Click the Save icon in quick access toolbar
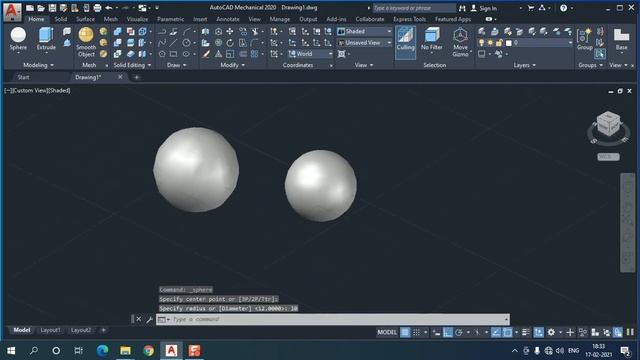Viewport: 640px width, 360px height. point(52,8)
